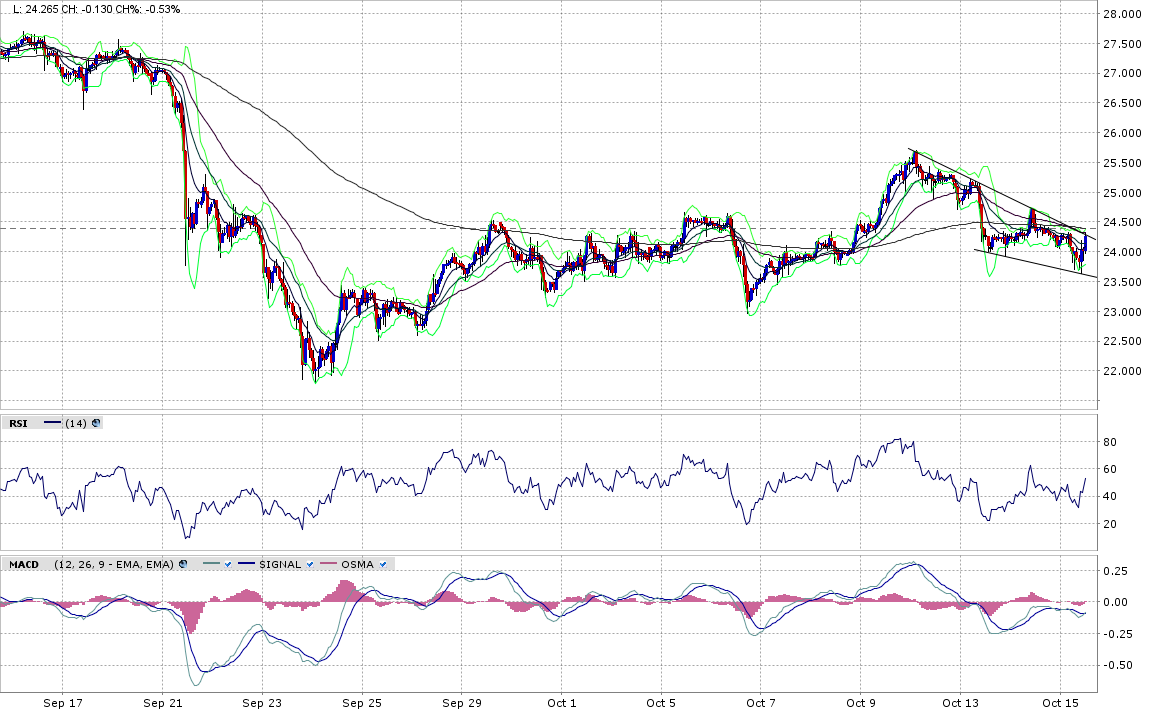Screen dimensions: 1150x717
Task: Click the teal MACD line color swatch
Action: [210, 564]
